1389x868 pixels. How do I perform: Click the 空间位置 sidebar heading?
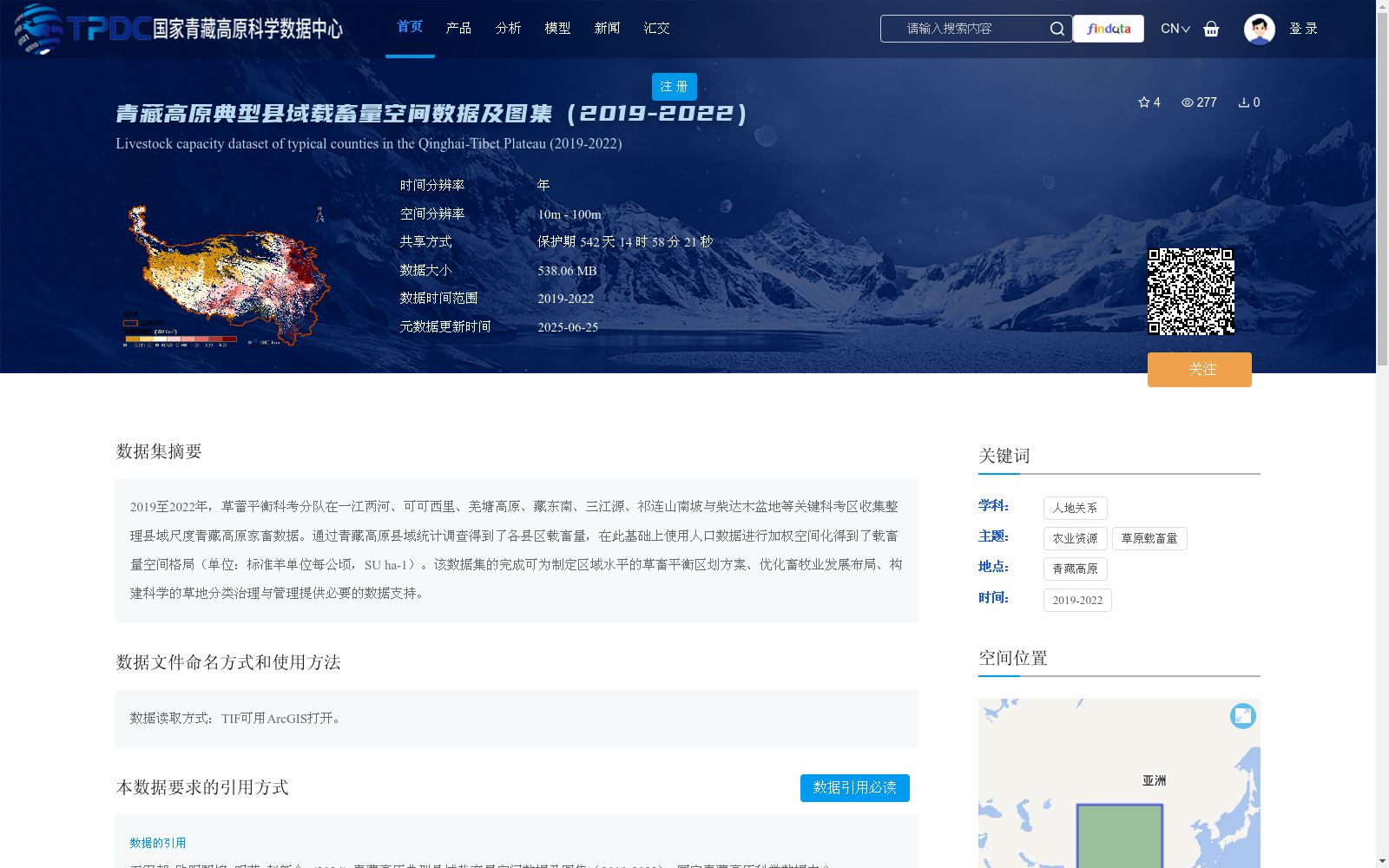tap(1013, 658)
